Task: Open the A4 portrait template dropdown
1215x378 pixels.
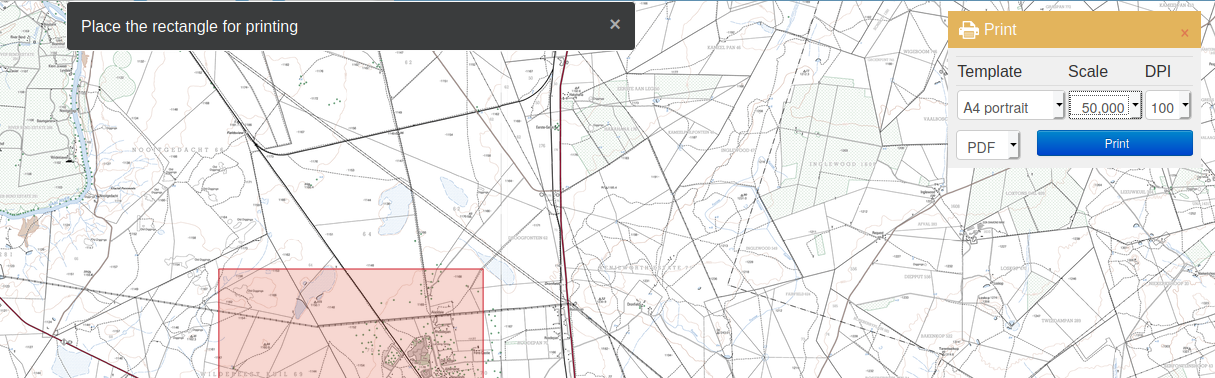Action: tap(1011, 106)
